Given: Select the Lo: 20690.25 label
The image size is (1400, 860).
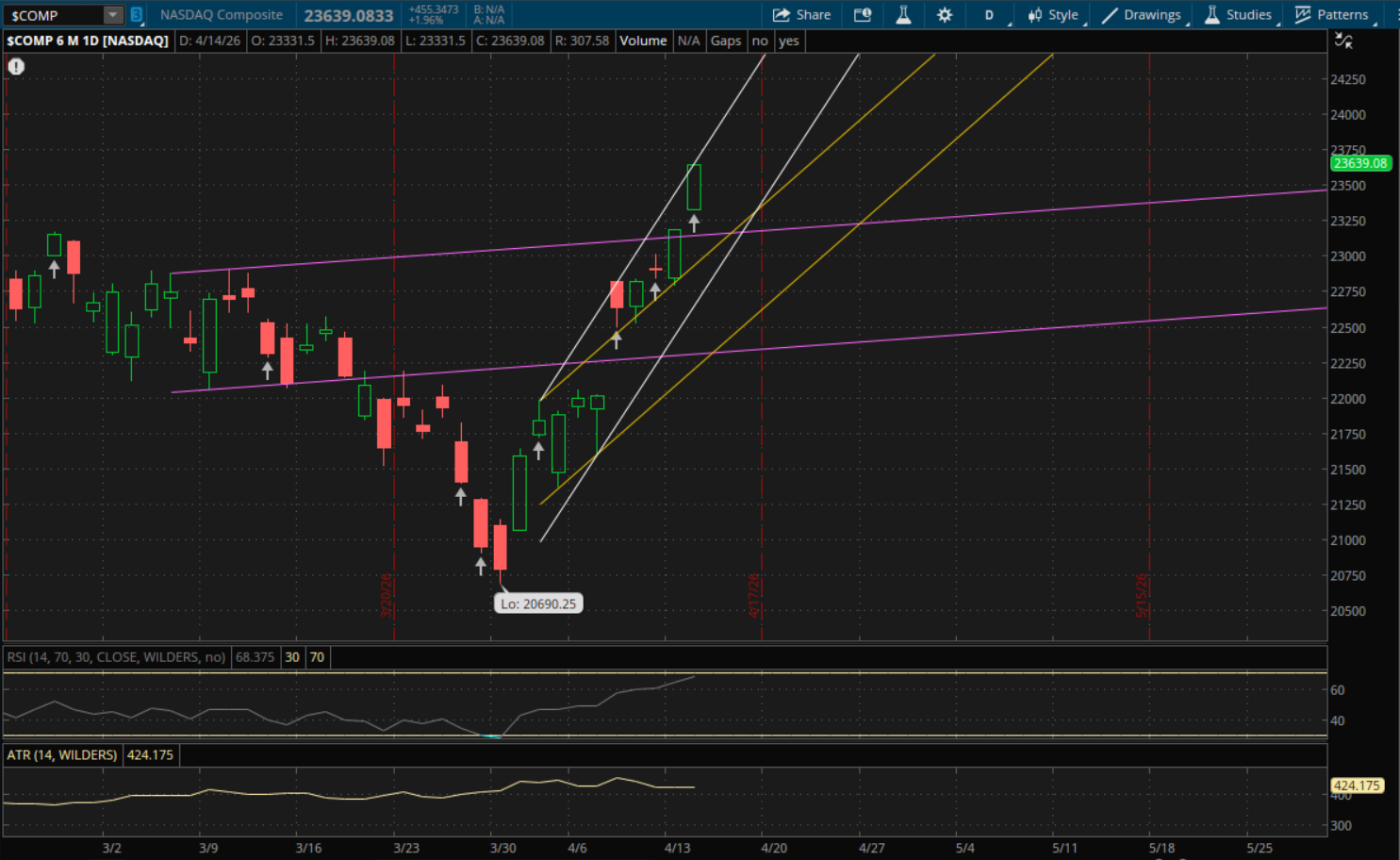Looking at the screenshot, I should tap(538, 604).
